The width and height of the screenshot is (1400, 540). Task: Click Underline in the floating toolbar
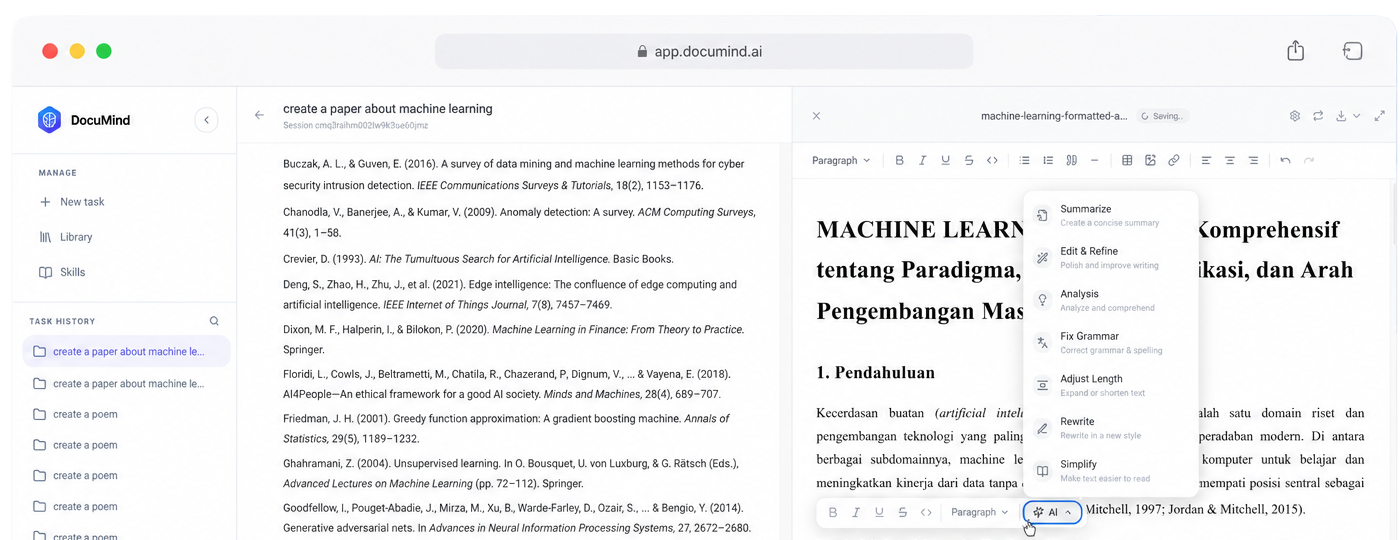tap(879, 512)
